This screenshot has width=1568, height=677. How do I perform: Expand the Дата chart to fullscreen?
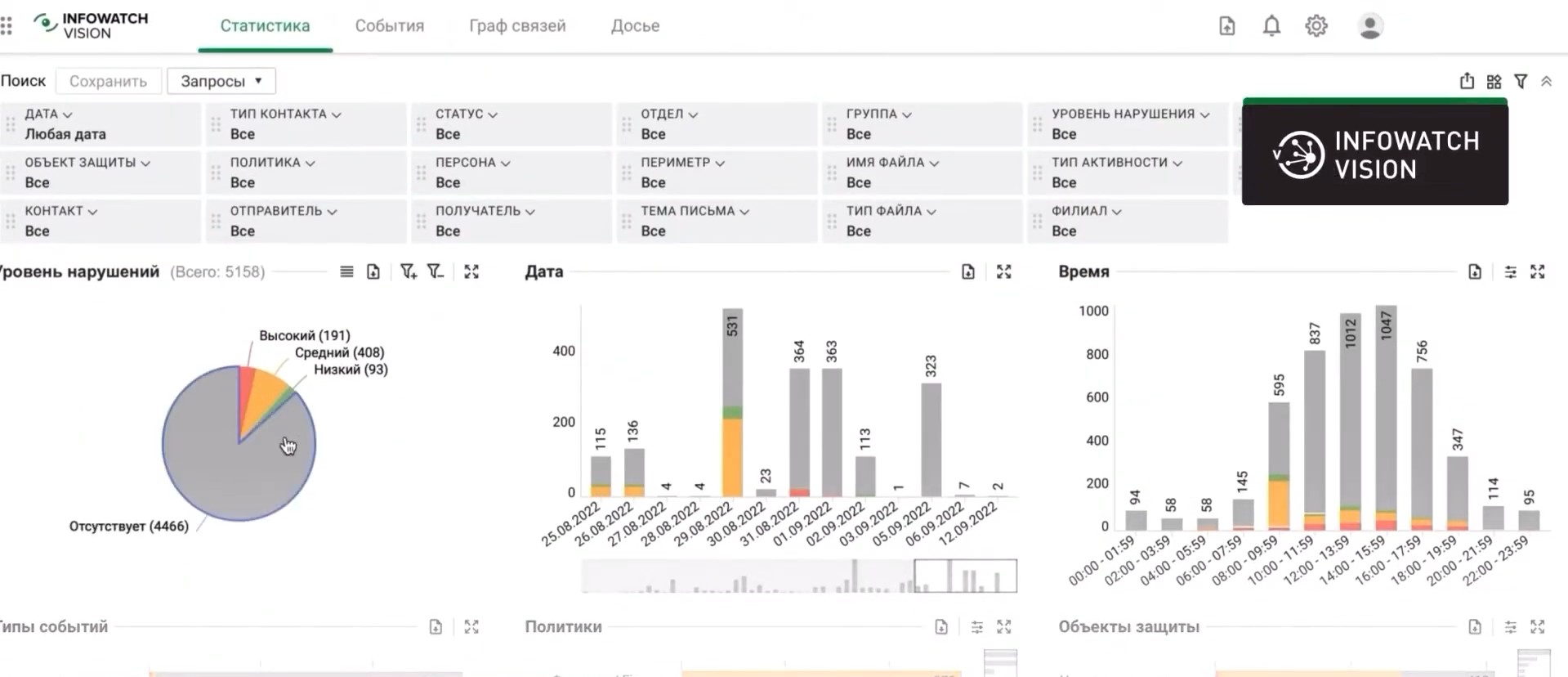[1004, 271]
